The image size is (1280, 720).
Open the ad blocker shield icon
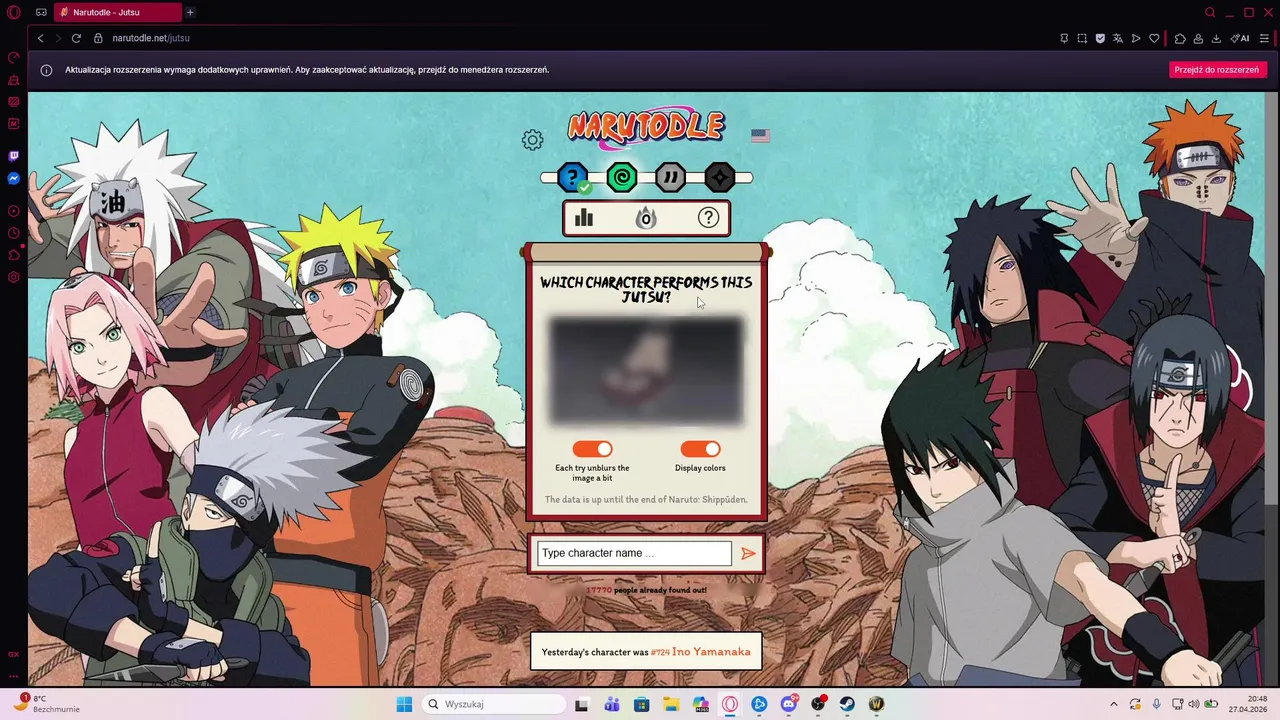coord(1100,38)
